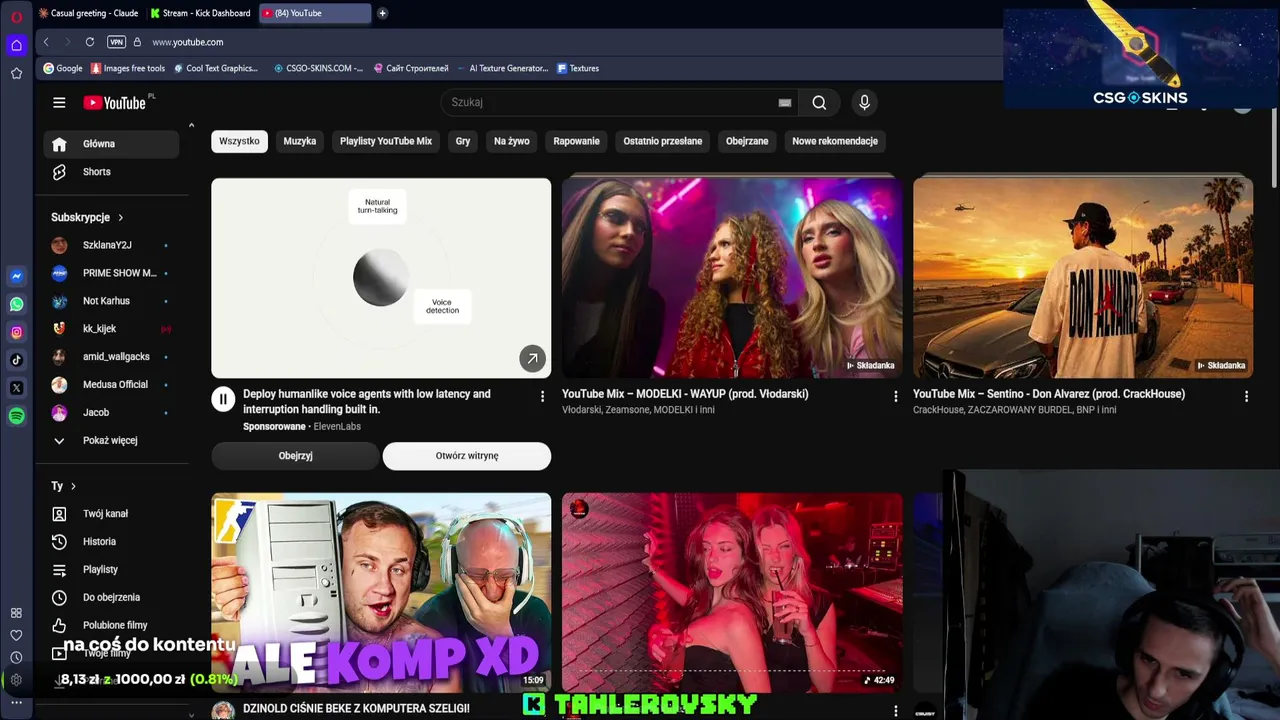Open the Medusa Official channel
The width and height of the screenshot is (1280, 720).
click(x=111, y=385)
